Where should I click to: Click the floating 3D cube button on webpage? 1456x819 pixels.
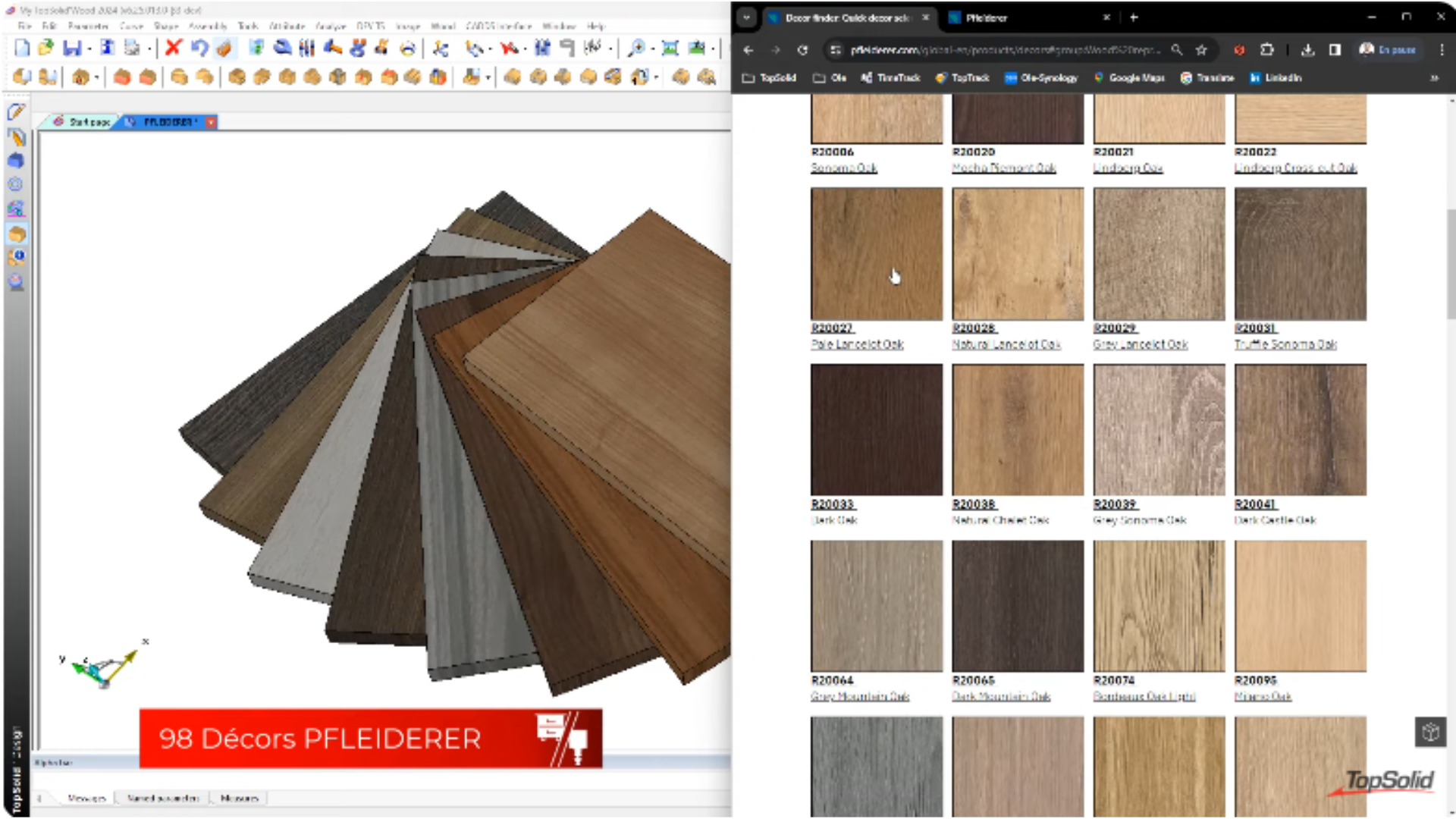(1431, 733)
